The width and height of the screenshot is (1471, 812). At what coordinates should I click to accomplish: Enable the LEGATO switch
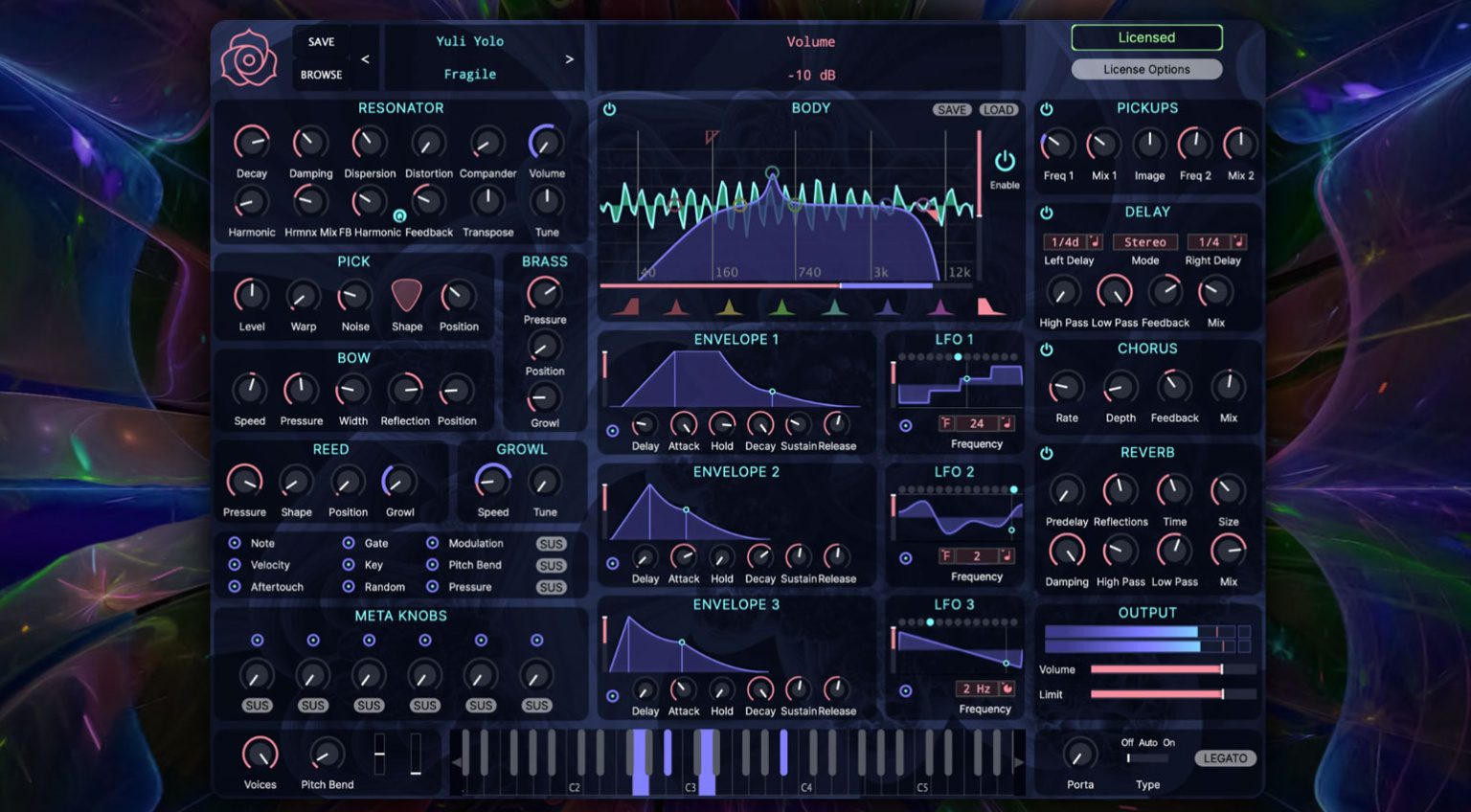[1225, 758]
